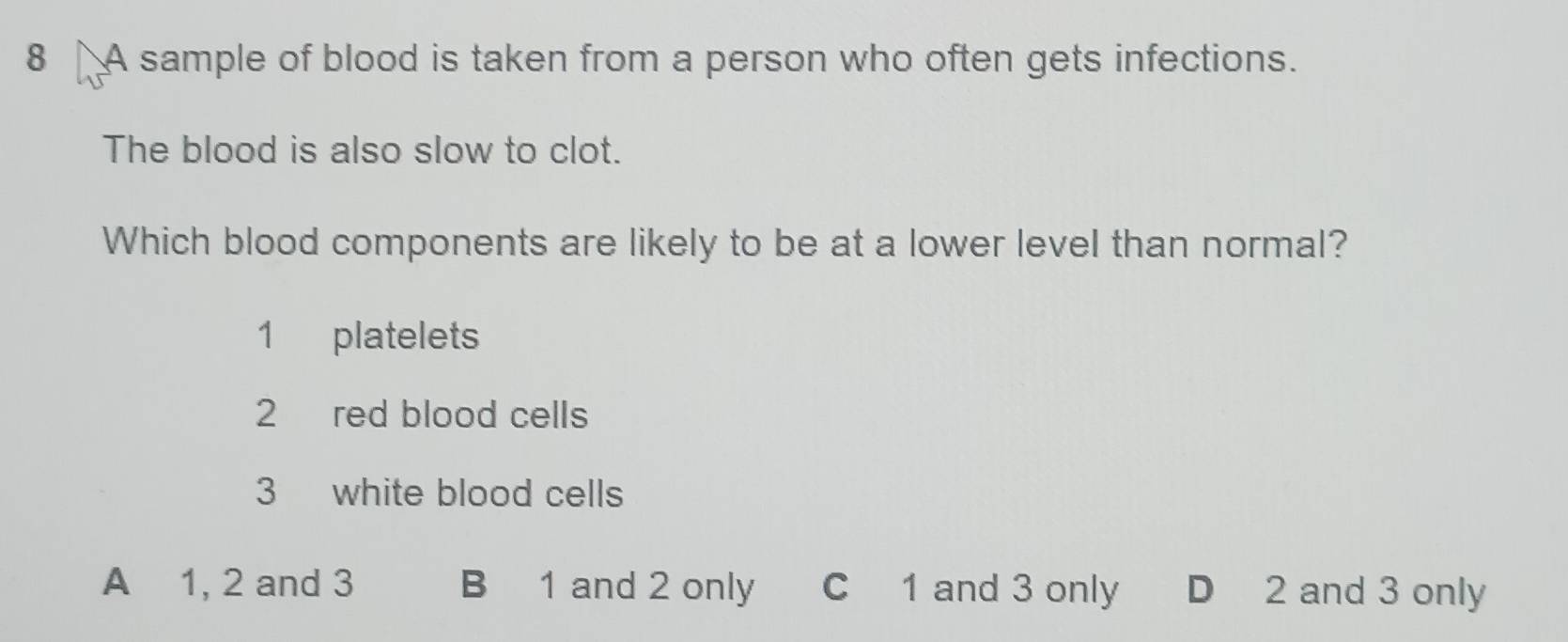This screenshot has width=1568, height=642.
Task: Click statement number 3 in the list
Action: click(266, 492)
